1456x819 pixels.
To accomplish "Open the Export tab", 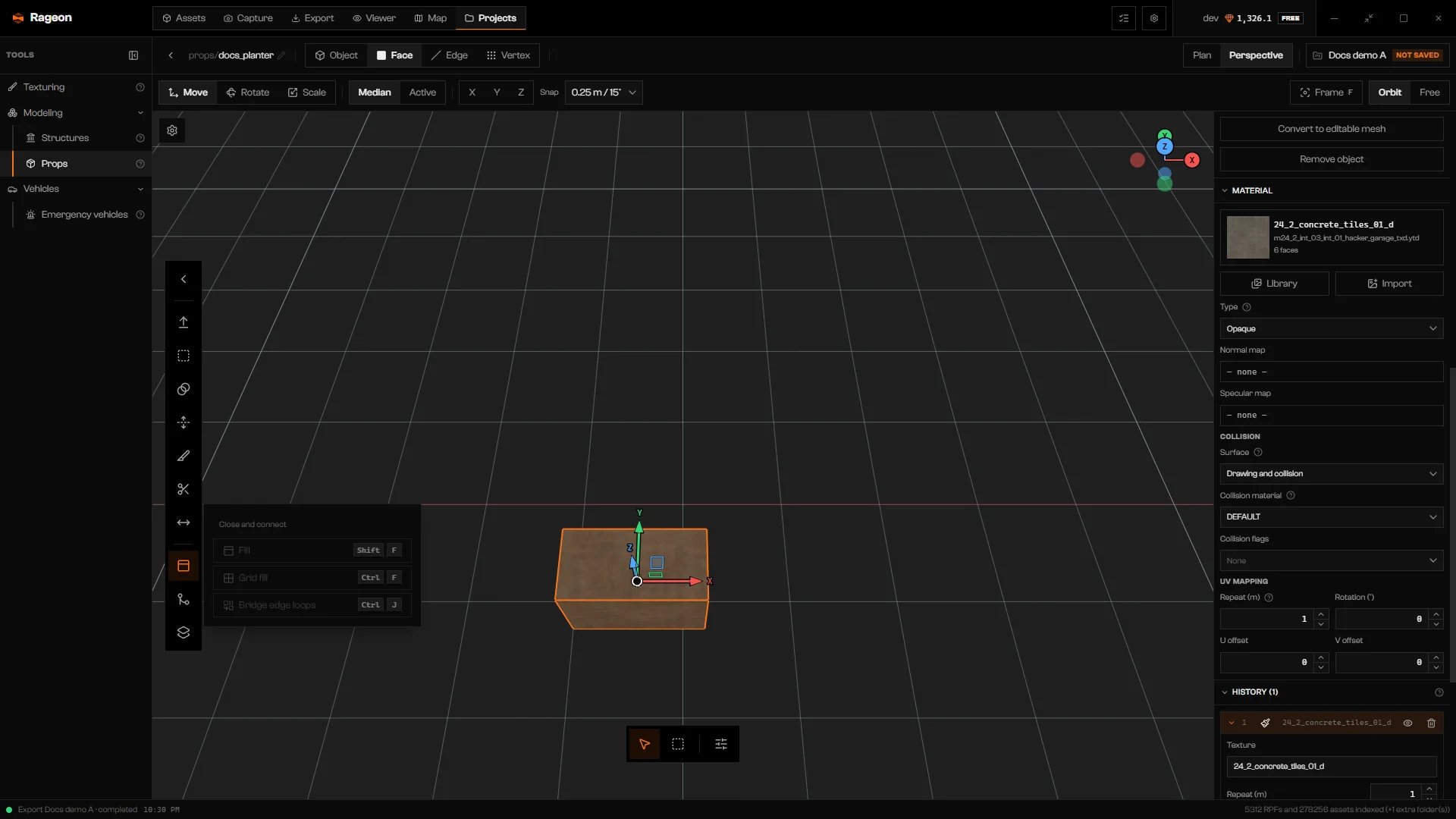I will click(x=312, y=18).
